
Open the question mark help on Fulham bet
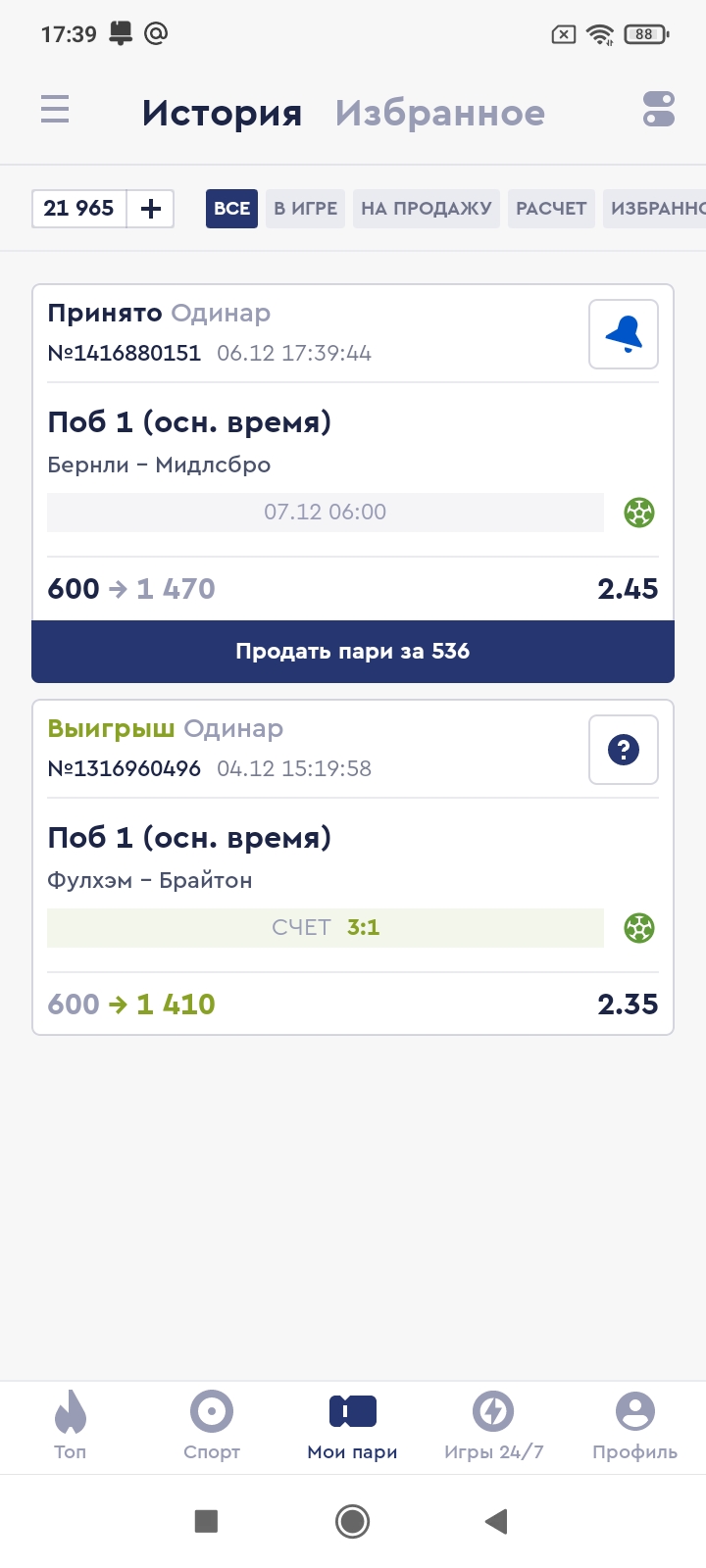[x=624, y=751]
